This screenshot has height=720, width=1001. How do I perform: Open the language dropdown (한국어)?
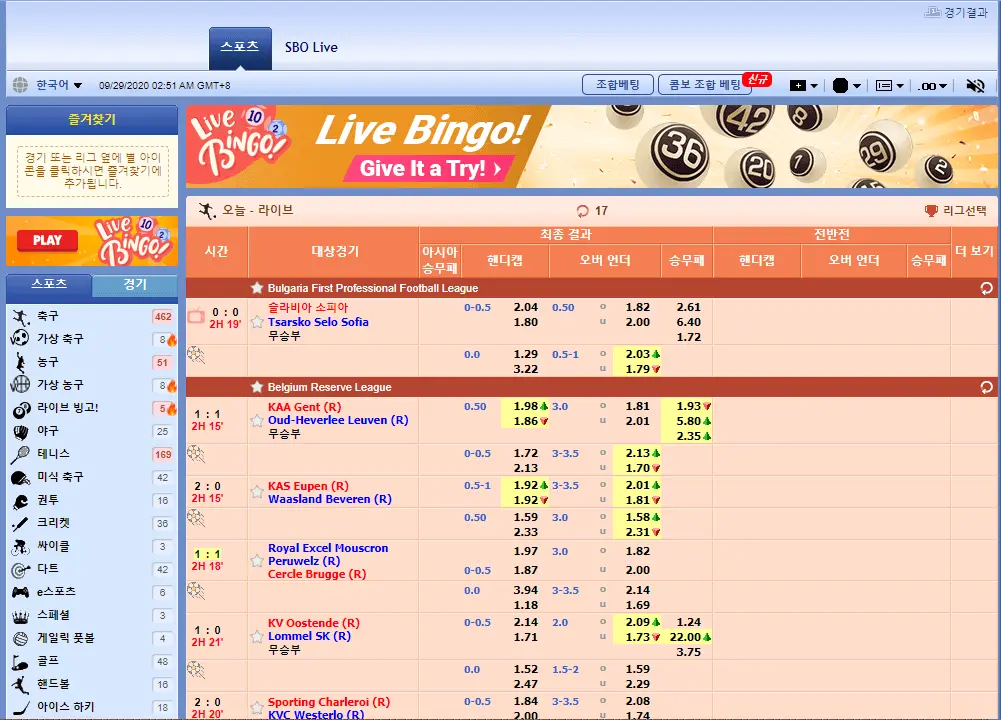click(59, 85)
